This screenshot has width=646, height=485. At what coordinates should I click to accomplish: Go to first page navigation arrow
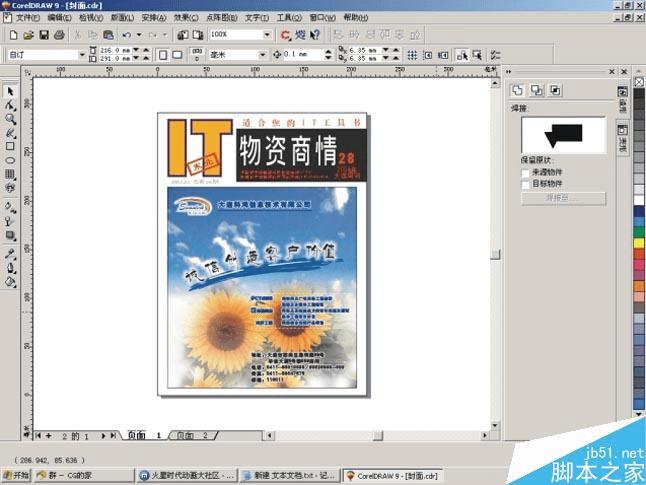pyautogui.click(x=38, y=436)
